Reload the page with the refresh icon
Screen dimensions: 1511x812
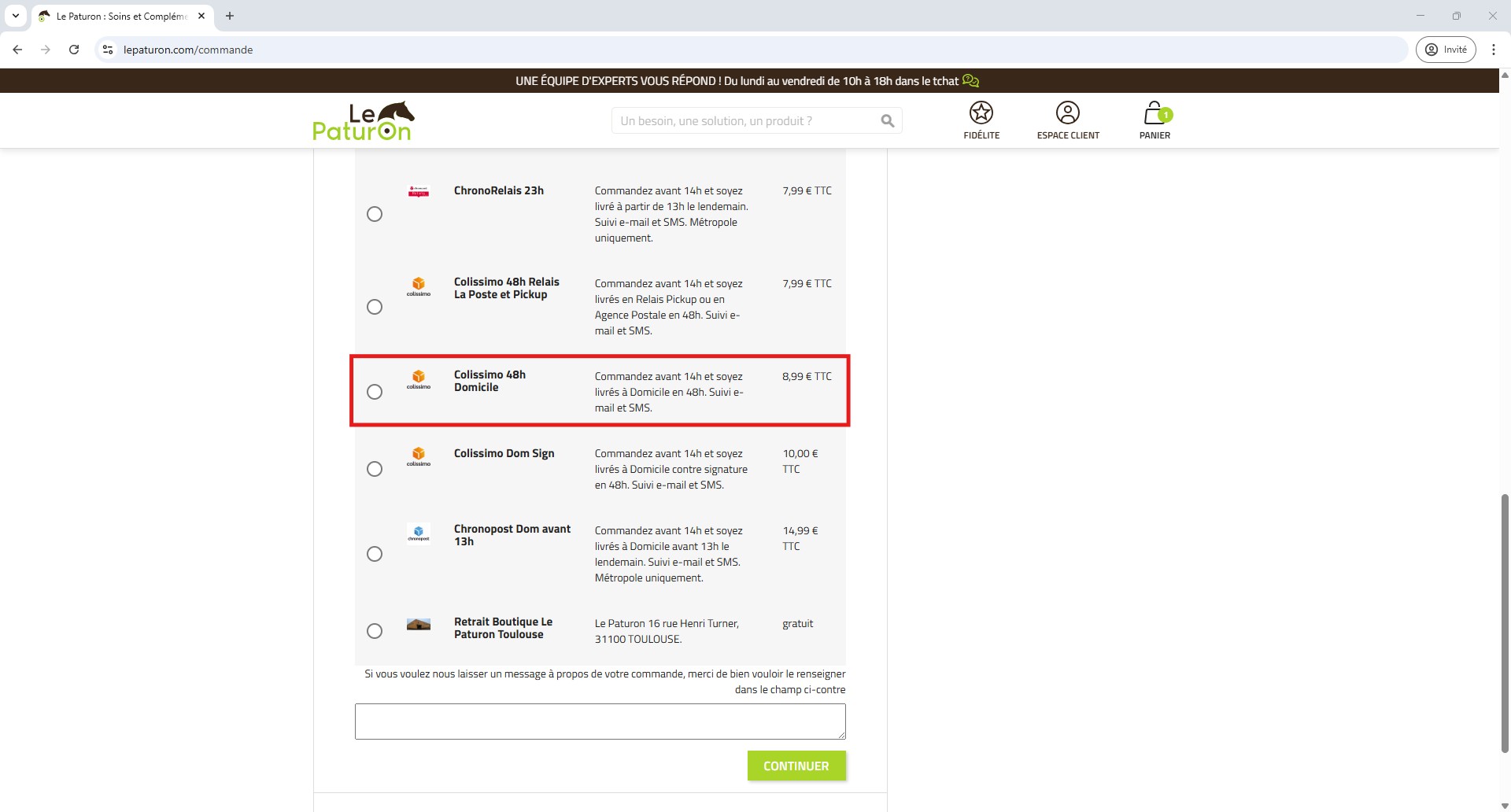(x=74, y=50)
